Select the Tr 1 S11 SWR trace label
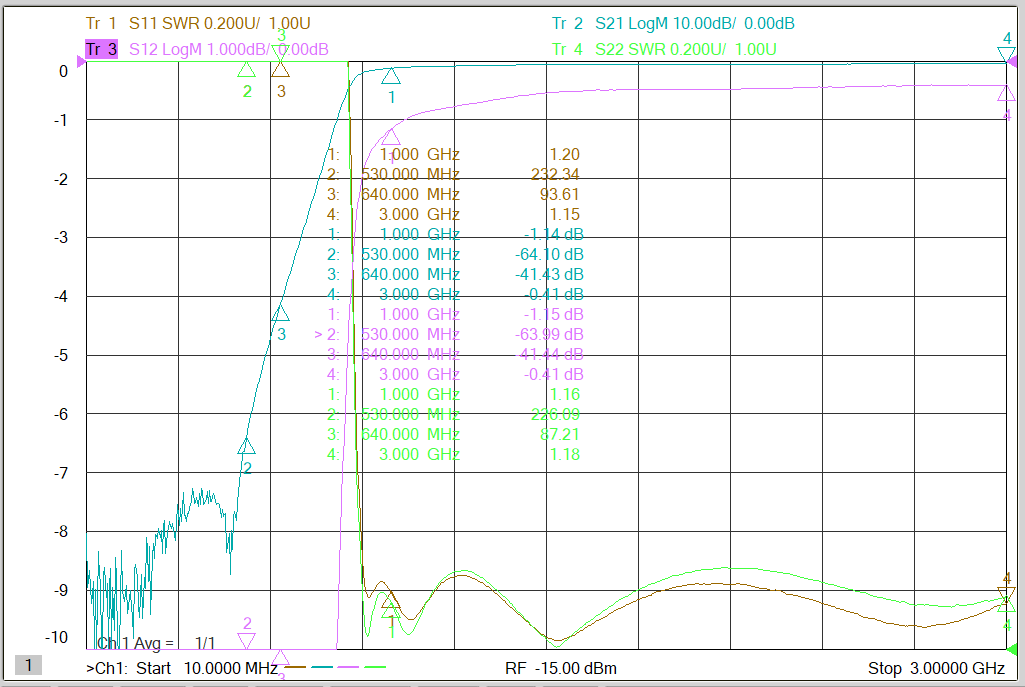This screenshot has height=687, width=1025. coord(198,24)
